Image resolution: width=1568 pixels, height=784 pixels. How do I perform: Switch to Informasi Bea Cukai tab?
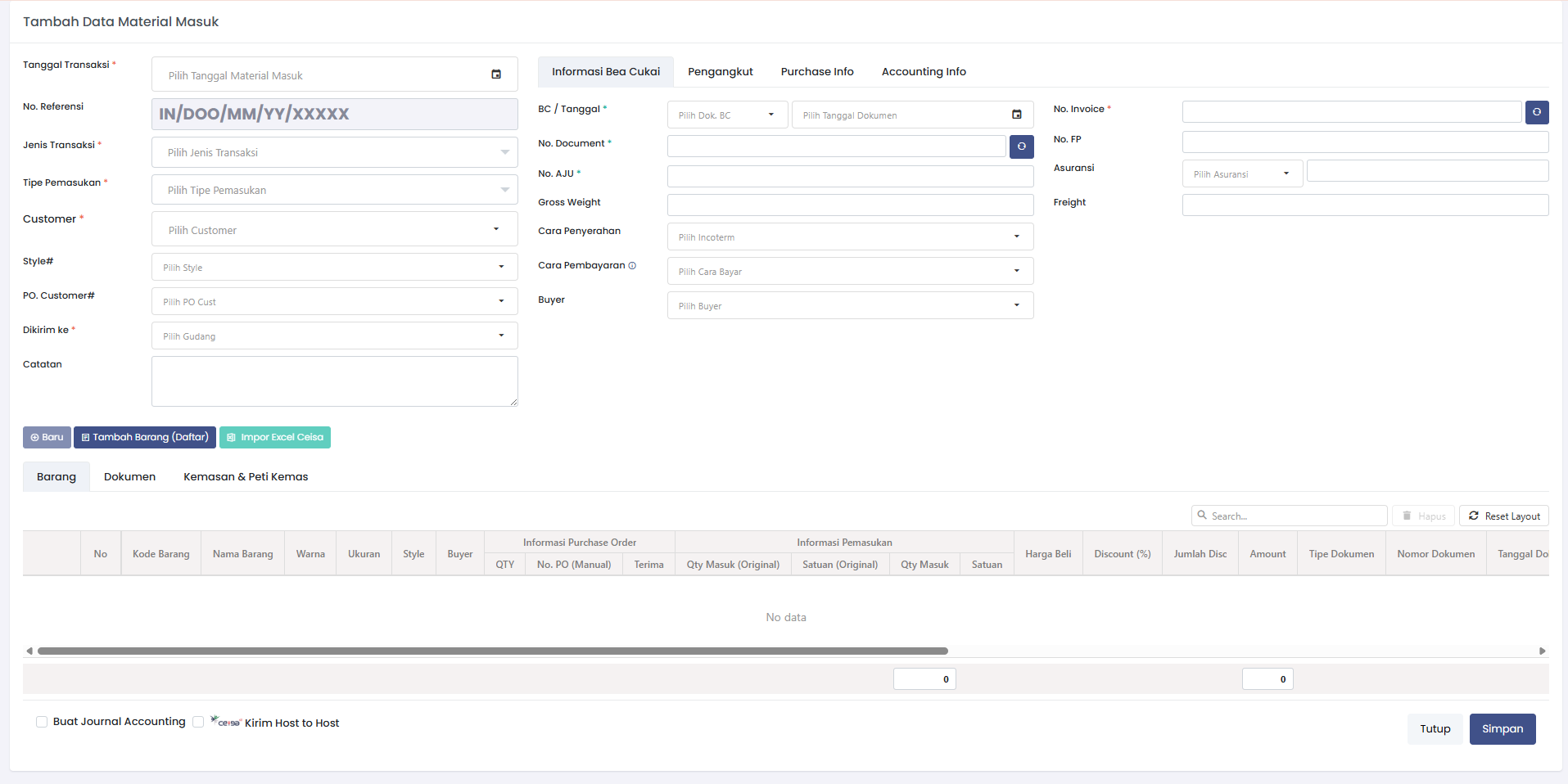click(x=606, y=72)
